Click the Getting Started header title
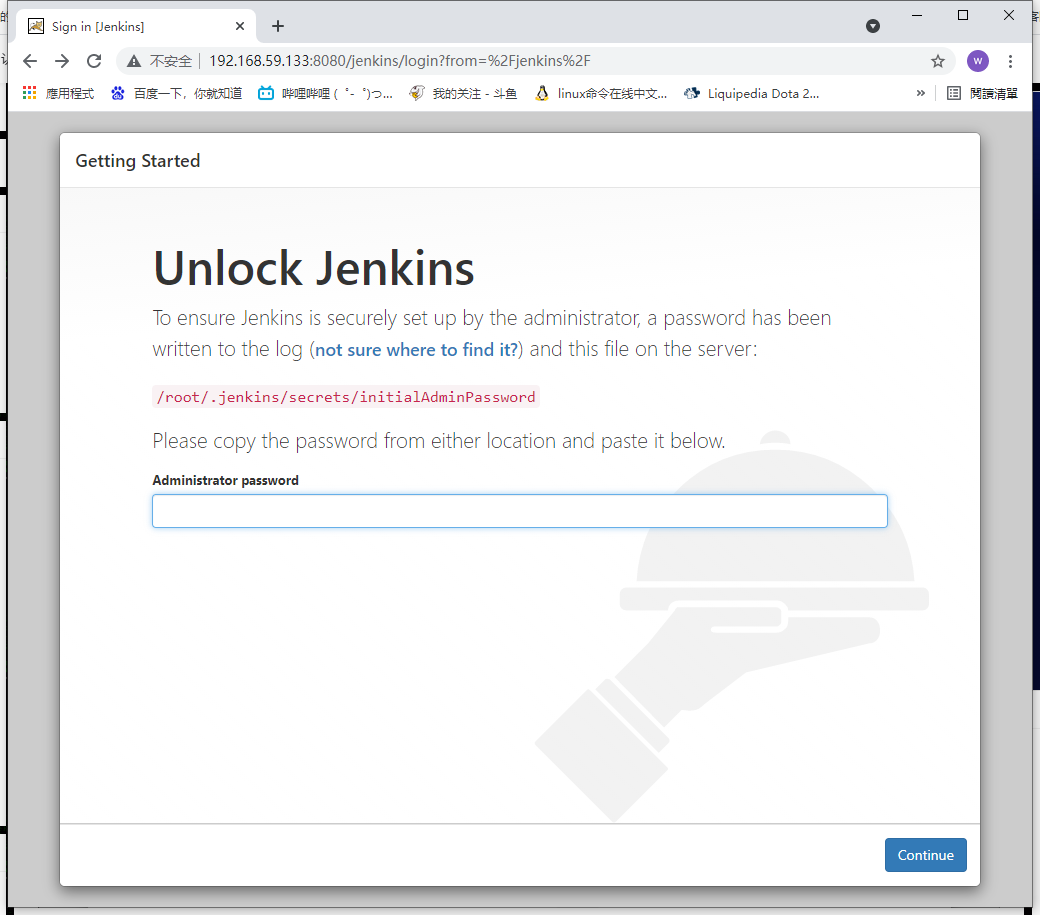The height and width of the screenshot is (915, 1040). coord(137,161)
